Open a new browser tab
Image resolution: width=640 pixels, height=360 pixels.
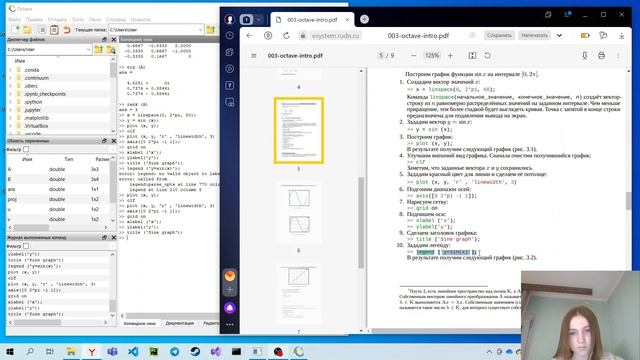click(364, 19)
